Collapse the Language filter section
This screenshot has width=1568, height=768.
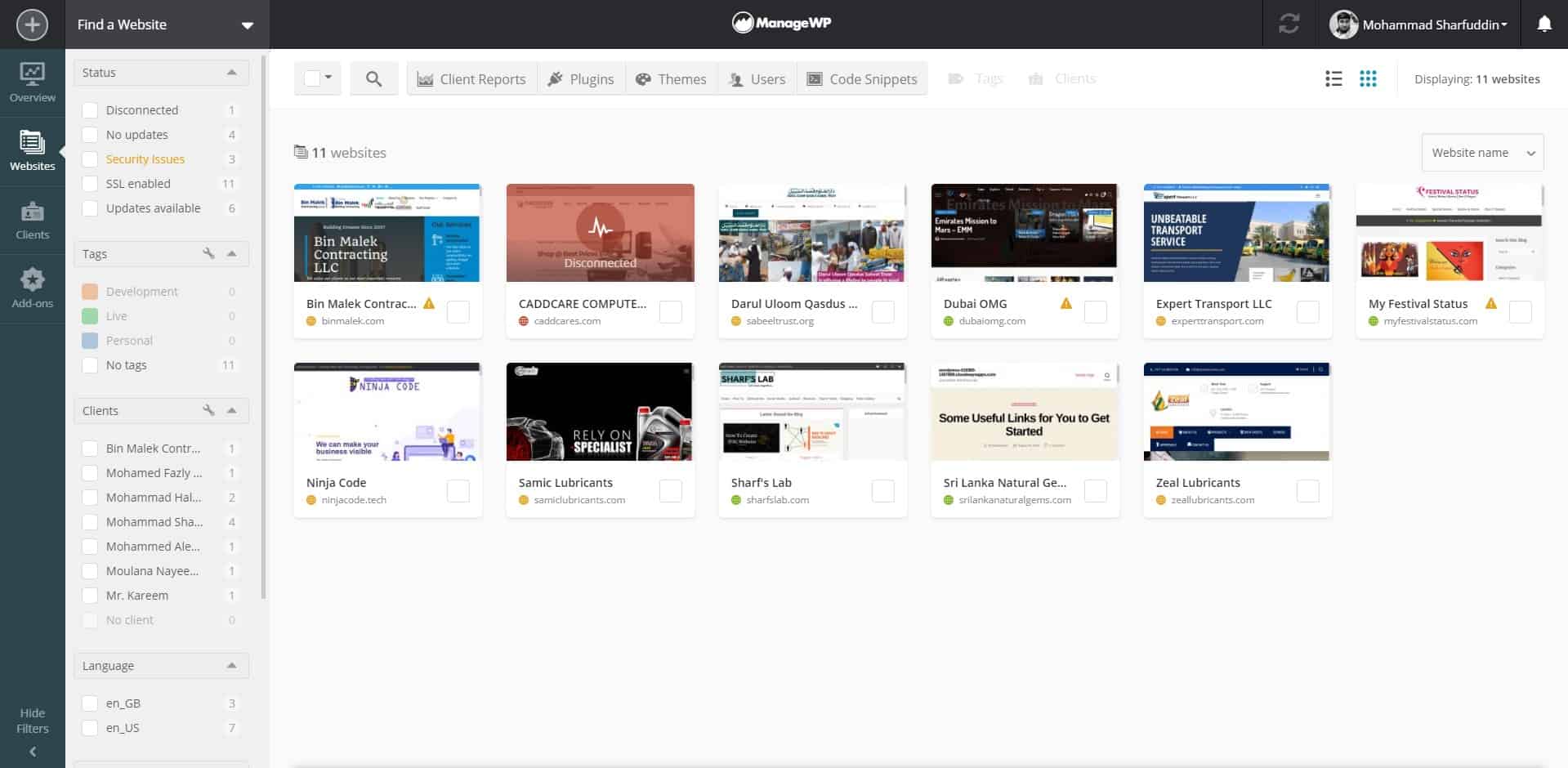tap(232, 665)
